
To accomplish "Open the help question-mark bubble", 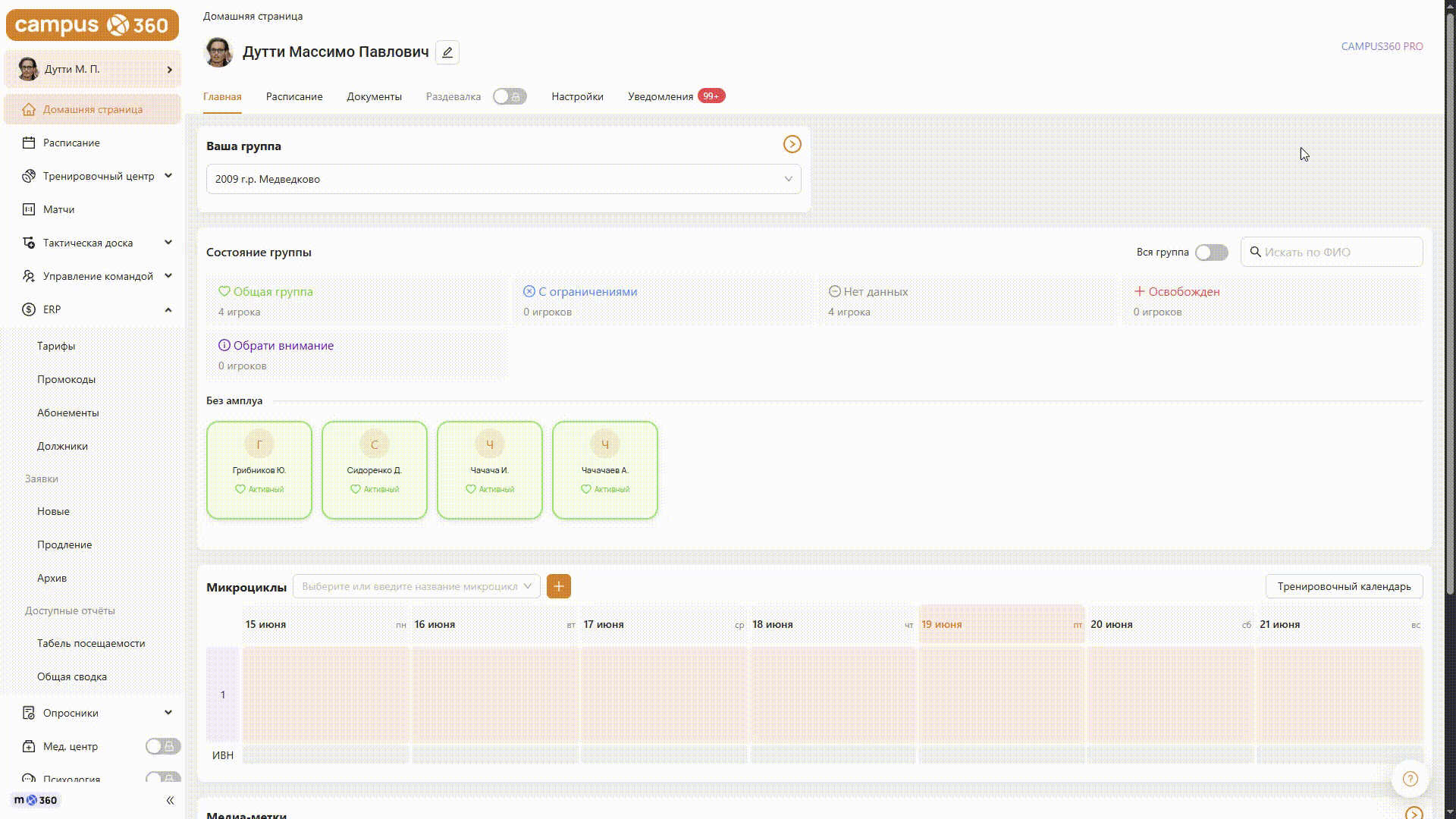I will [x=1410, y=779].
